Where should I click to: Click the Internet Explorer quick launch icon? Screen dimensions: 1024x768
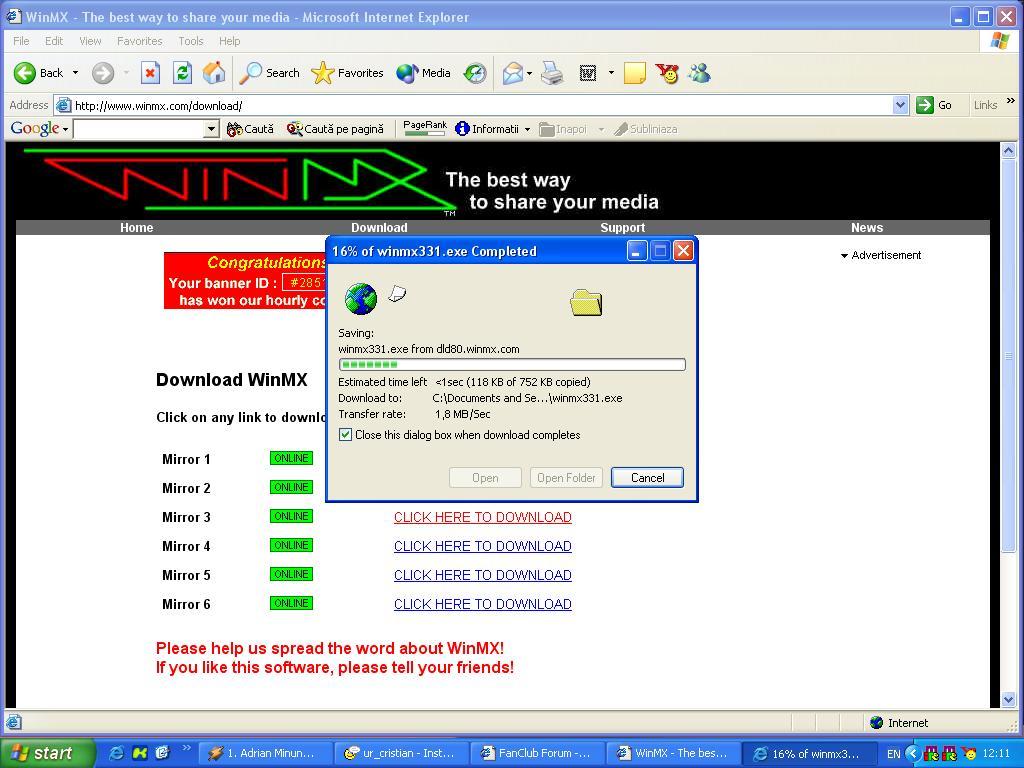(117, 753)
